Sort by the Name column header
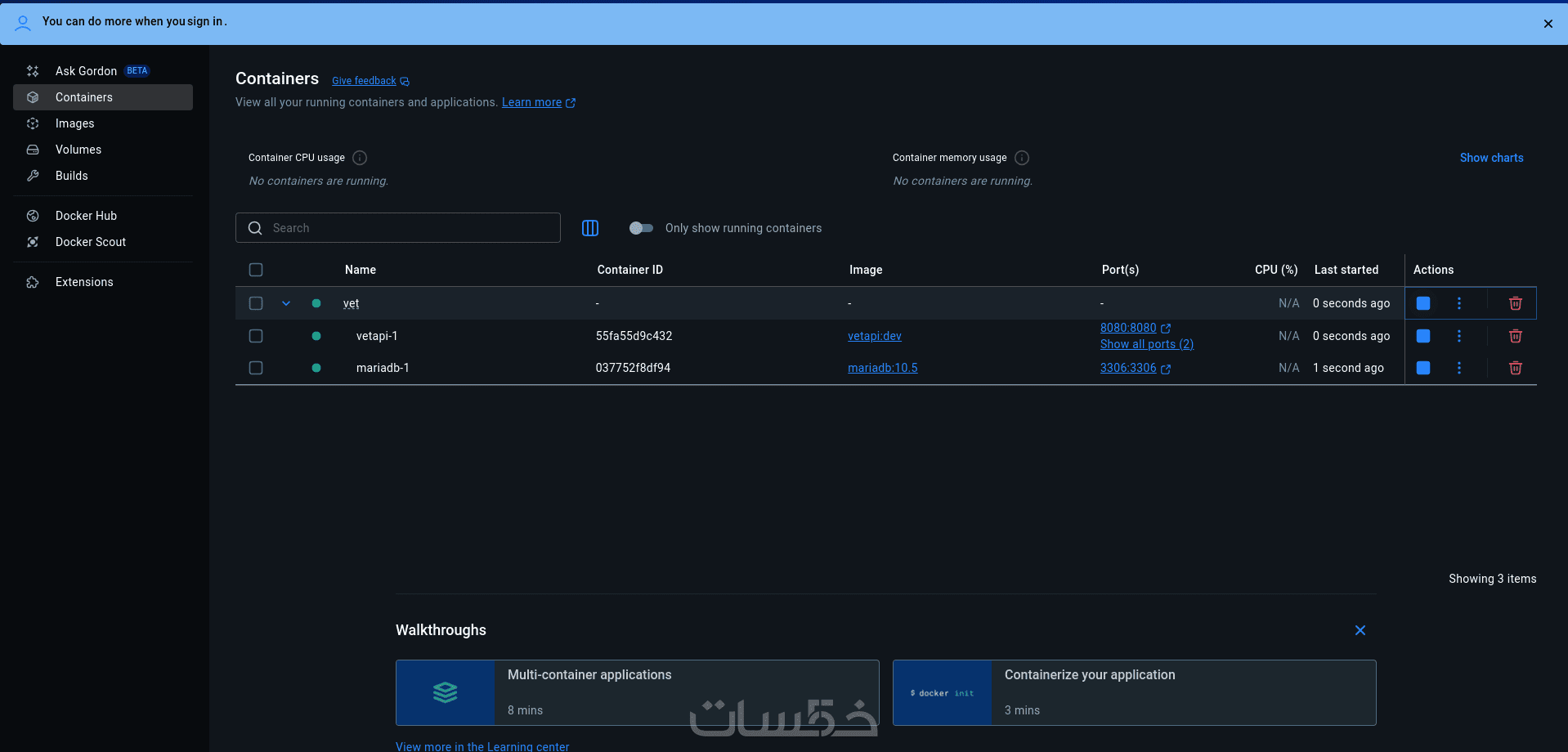 point(361,270)
